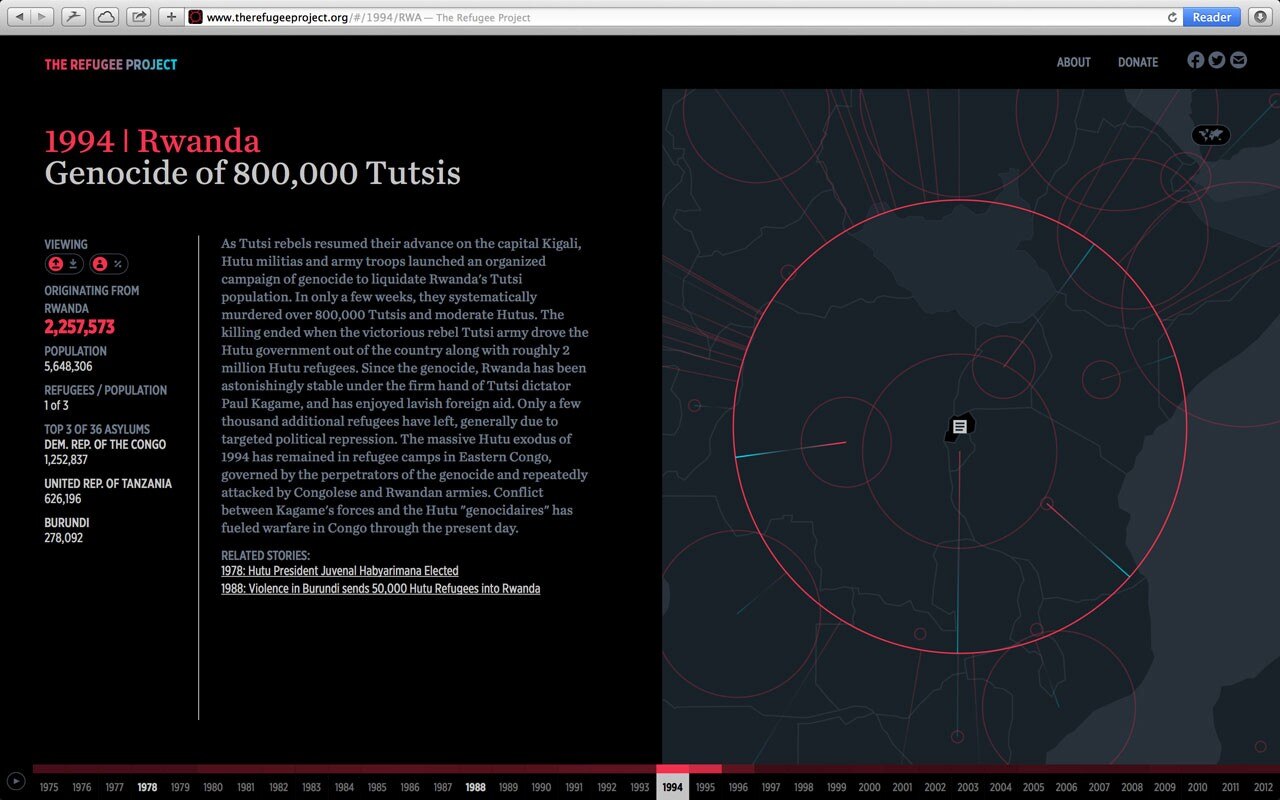
Task: Click the '1 of 3' refugees per population value
Action: coord(57,406)
